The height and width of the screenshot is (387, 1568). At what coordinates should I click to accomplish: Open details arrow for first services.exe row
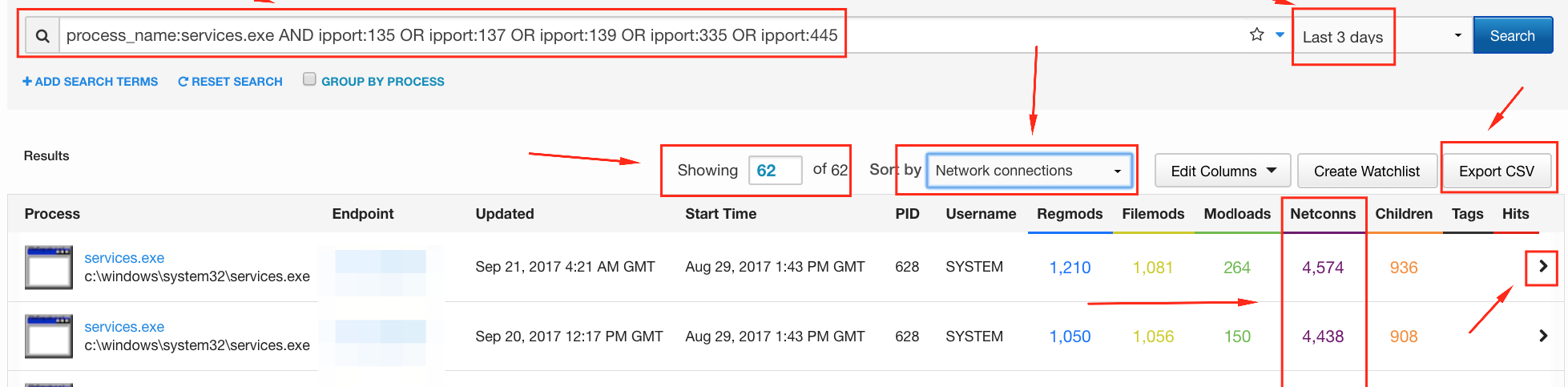pos(1542,267)
